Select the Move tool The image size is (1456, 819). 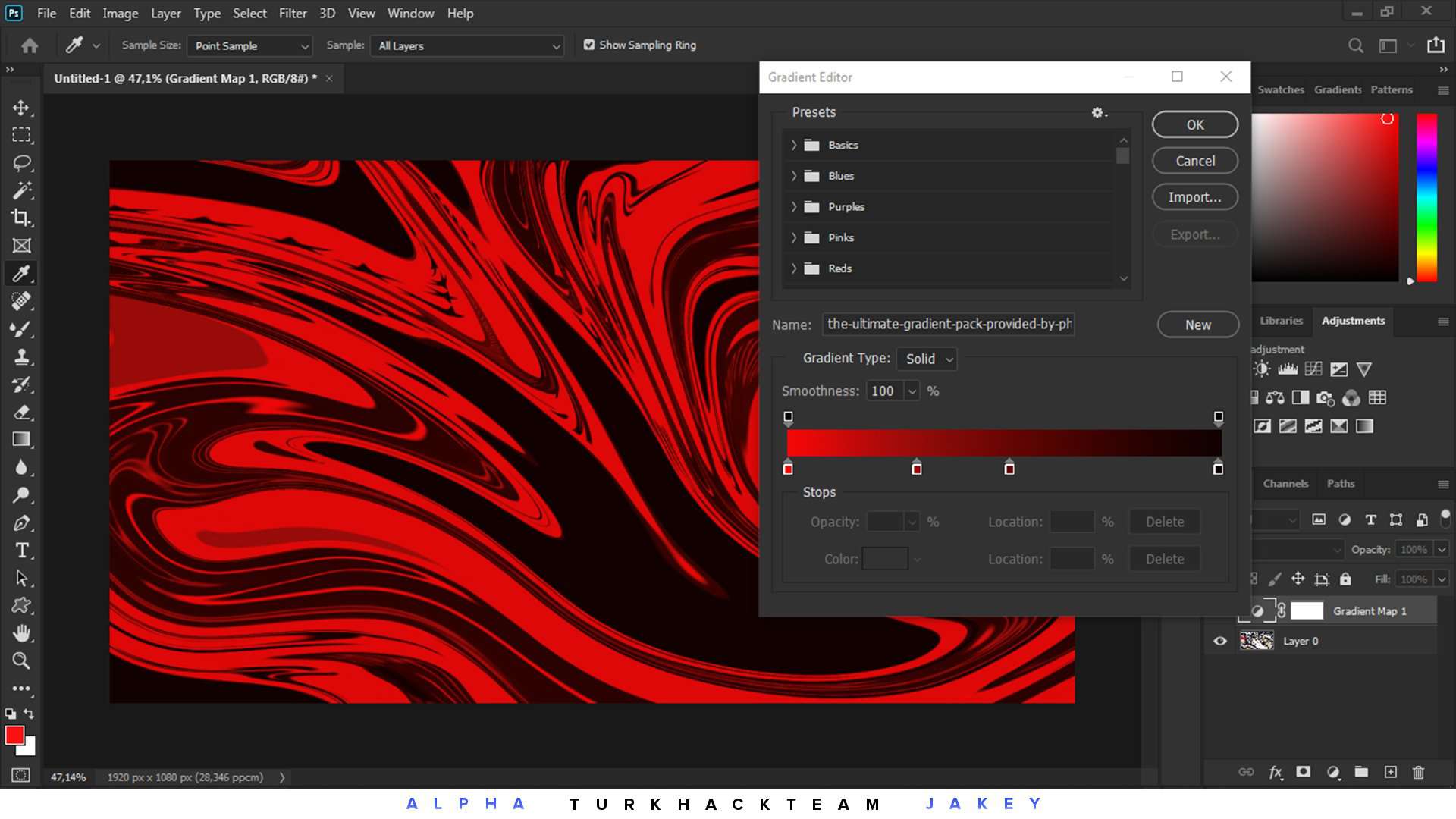21,108
